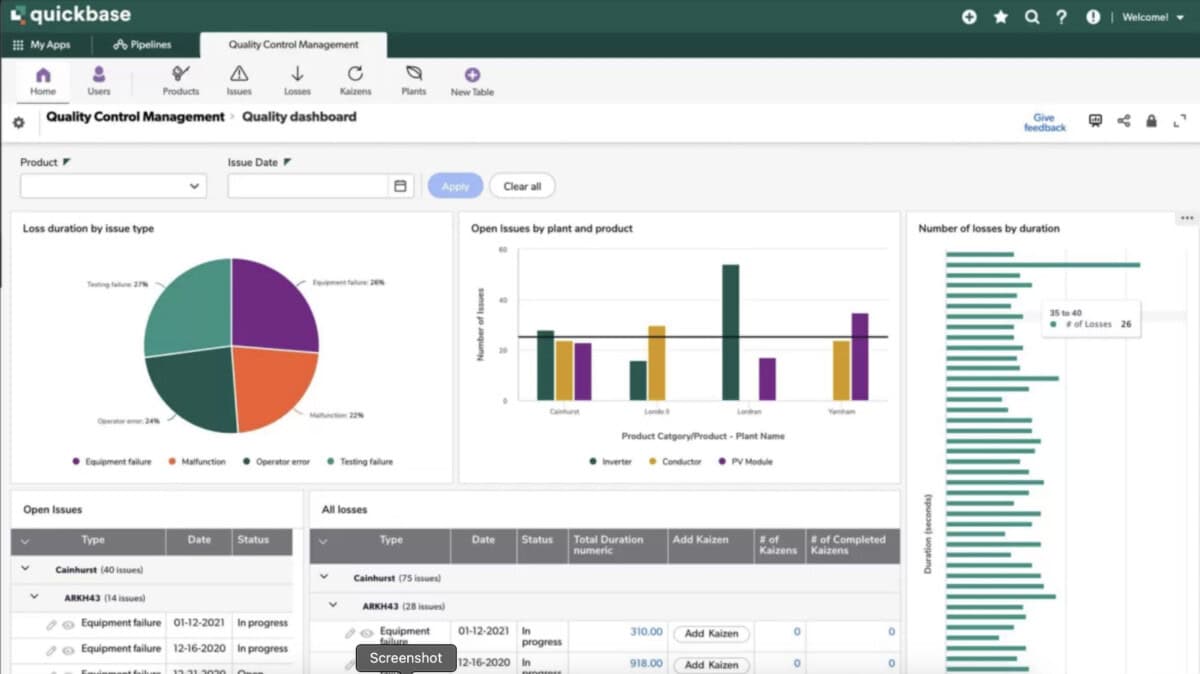Click the New Table plus icon

pyautogui.click(x=472, y=75)
